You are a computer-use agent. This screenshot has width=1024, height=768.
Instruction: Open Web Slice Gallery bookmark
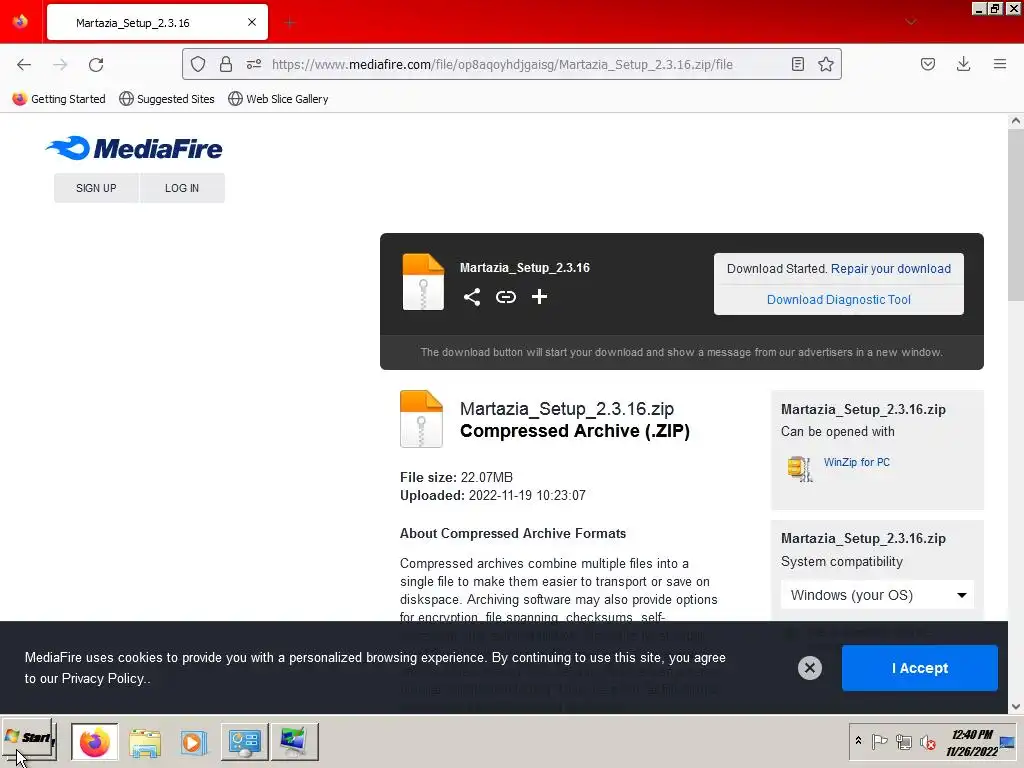coord(278,99)
